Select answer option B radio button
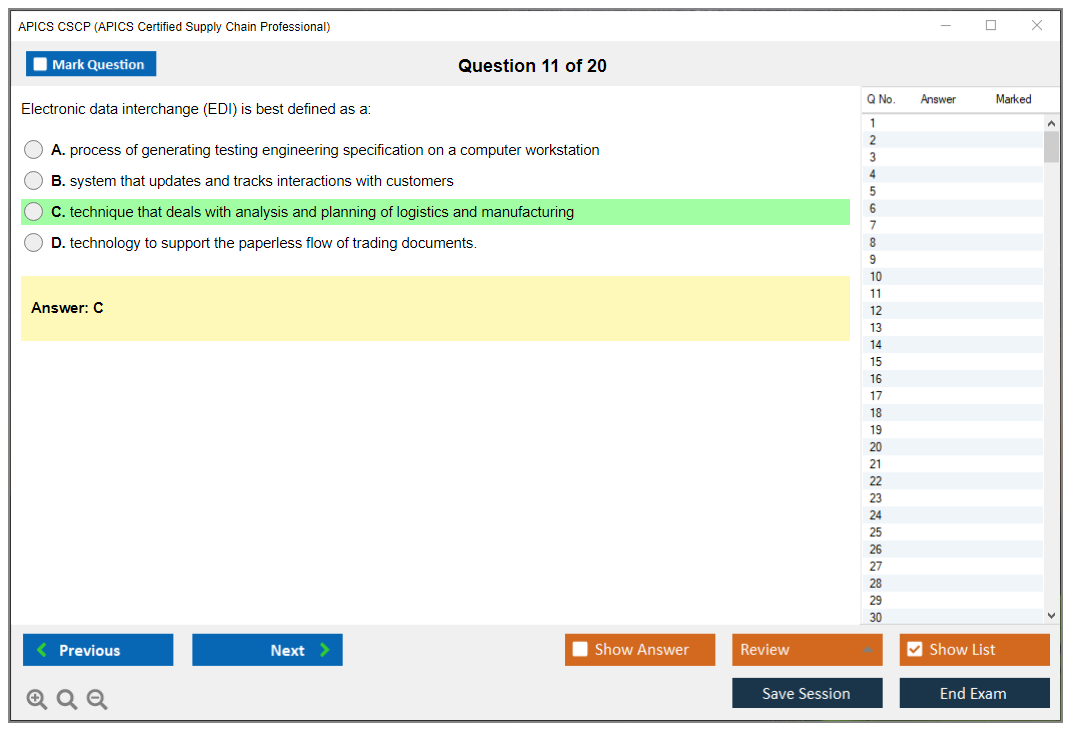This screenshot has height=735, width=1075. [34, 181]
